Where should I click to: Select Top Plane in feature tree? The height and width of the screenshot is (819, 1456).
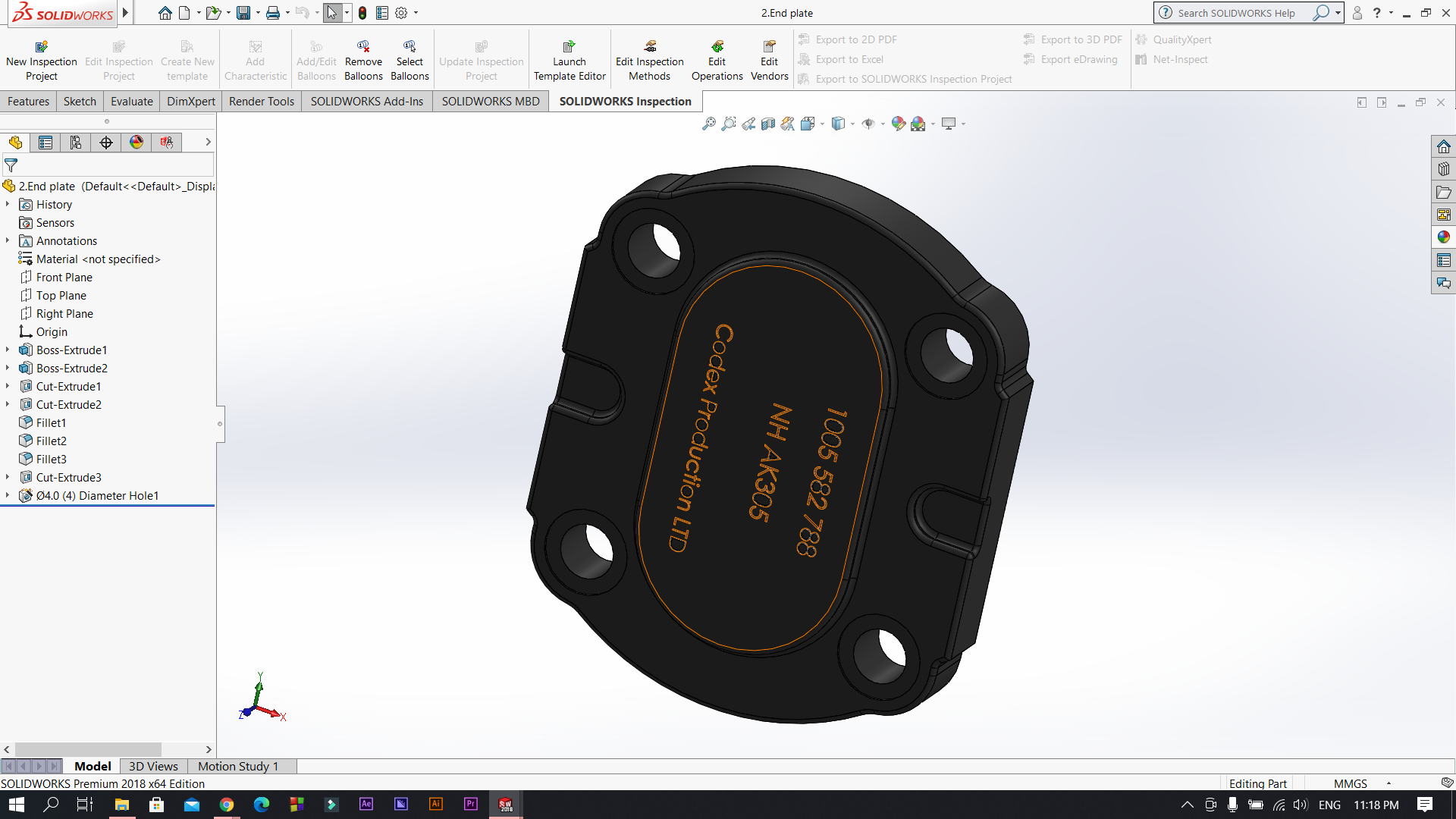61,295
